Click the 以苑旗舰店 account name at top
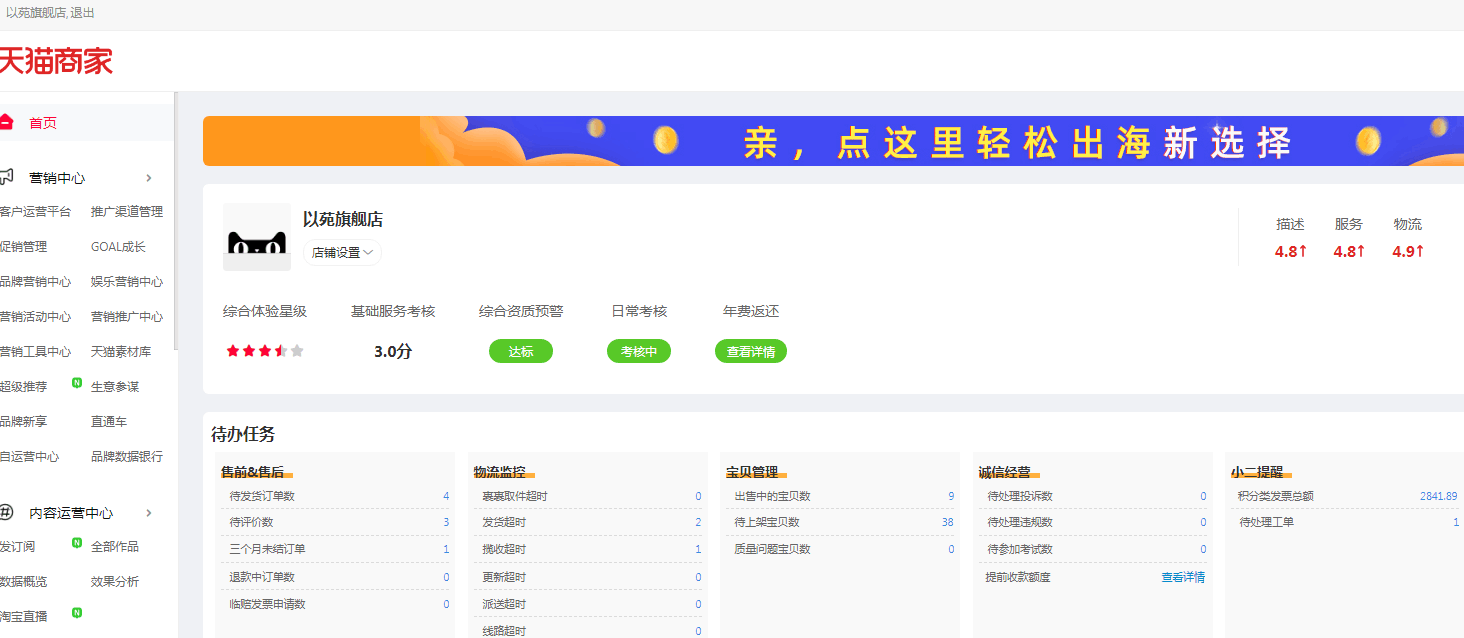Viewport: 1464px width, 638px height. click(x=36, y=13)
